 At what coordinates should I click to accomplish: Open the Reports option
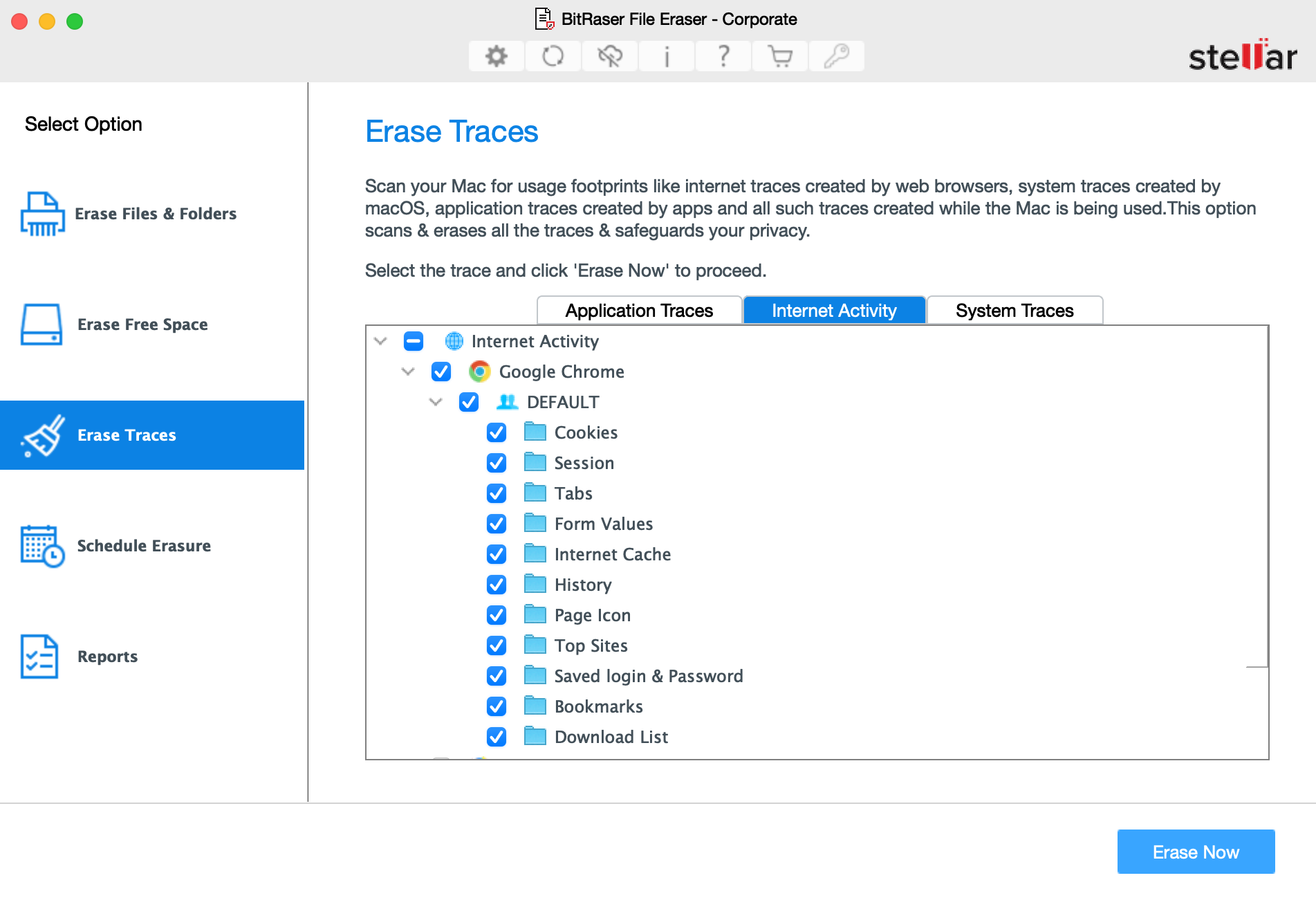pos(152,657)
